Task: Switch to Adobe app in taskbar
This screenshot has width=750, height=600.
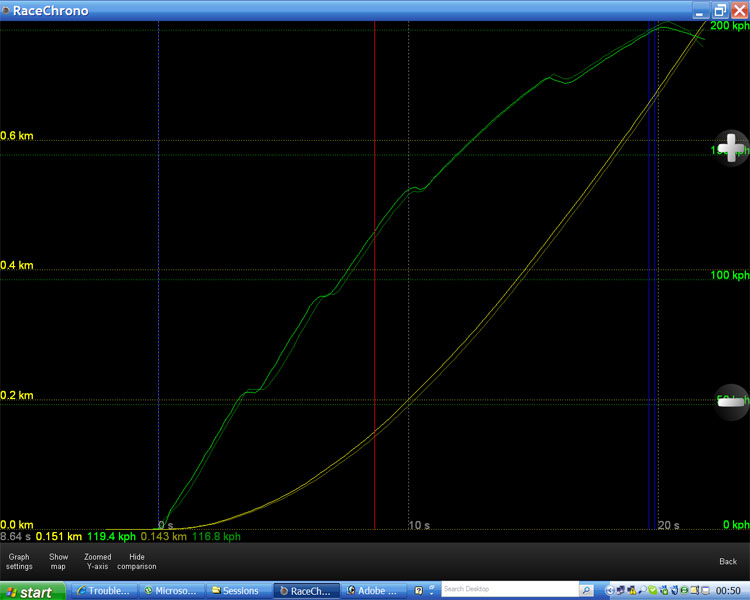Action: [372, 591]
